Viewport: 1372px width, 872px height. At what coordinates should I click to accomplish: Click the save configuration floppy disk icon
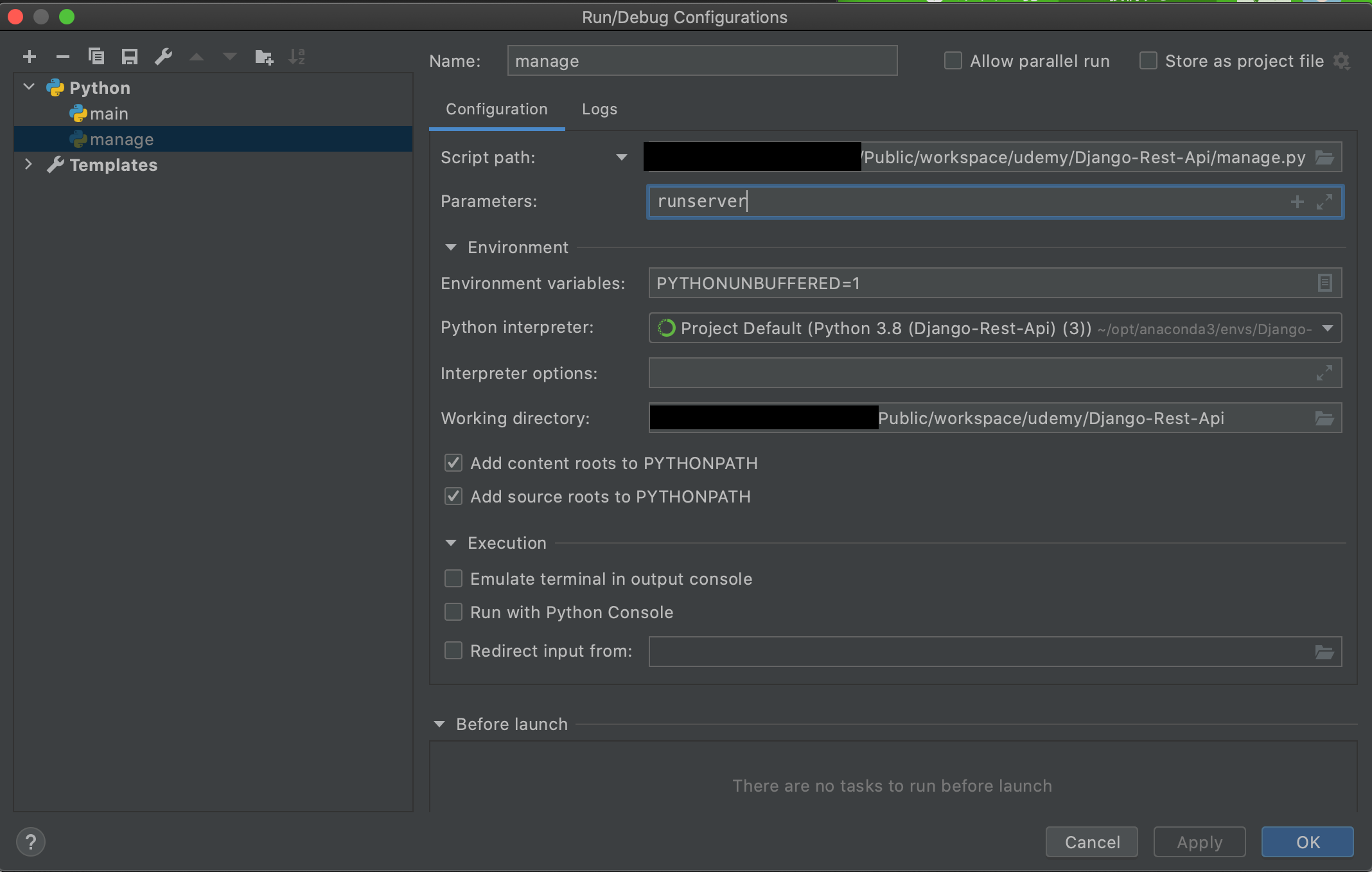pyautogui.click(x=130, y=57)
